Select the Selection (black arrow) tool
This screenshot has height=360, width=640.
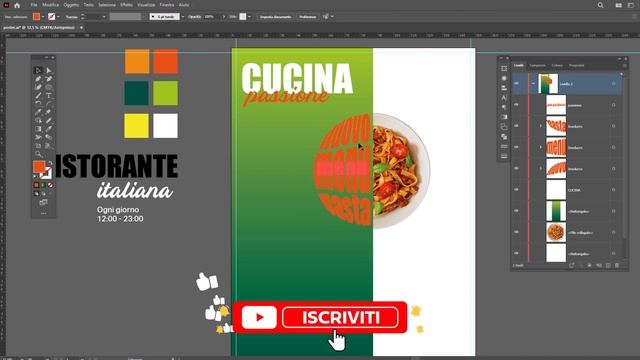pos(38,71)
